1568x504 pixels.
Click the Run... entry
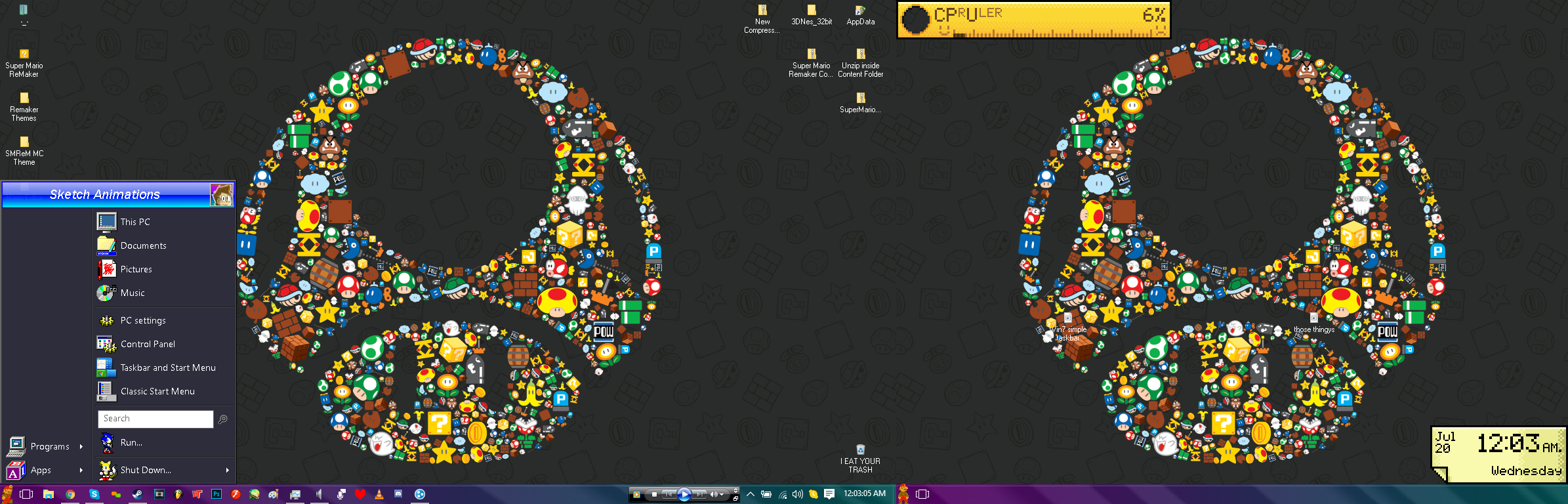(131, 442)
